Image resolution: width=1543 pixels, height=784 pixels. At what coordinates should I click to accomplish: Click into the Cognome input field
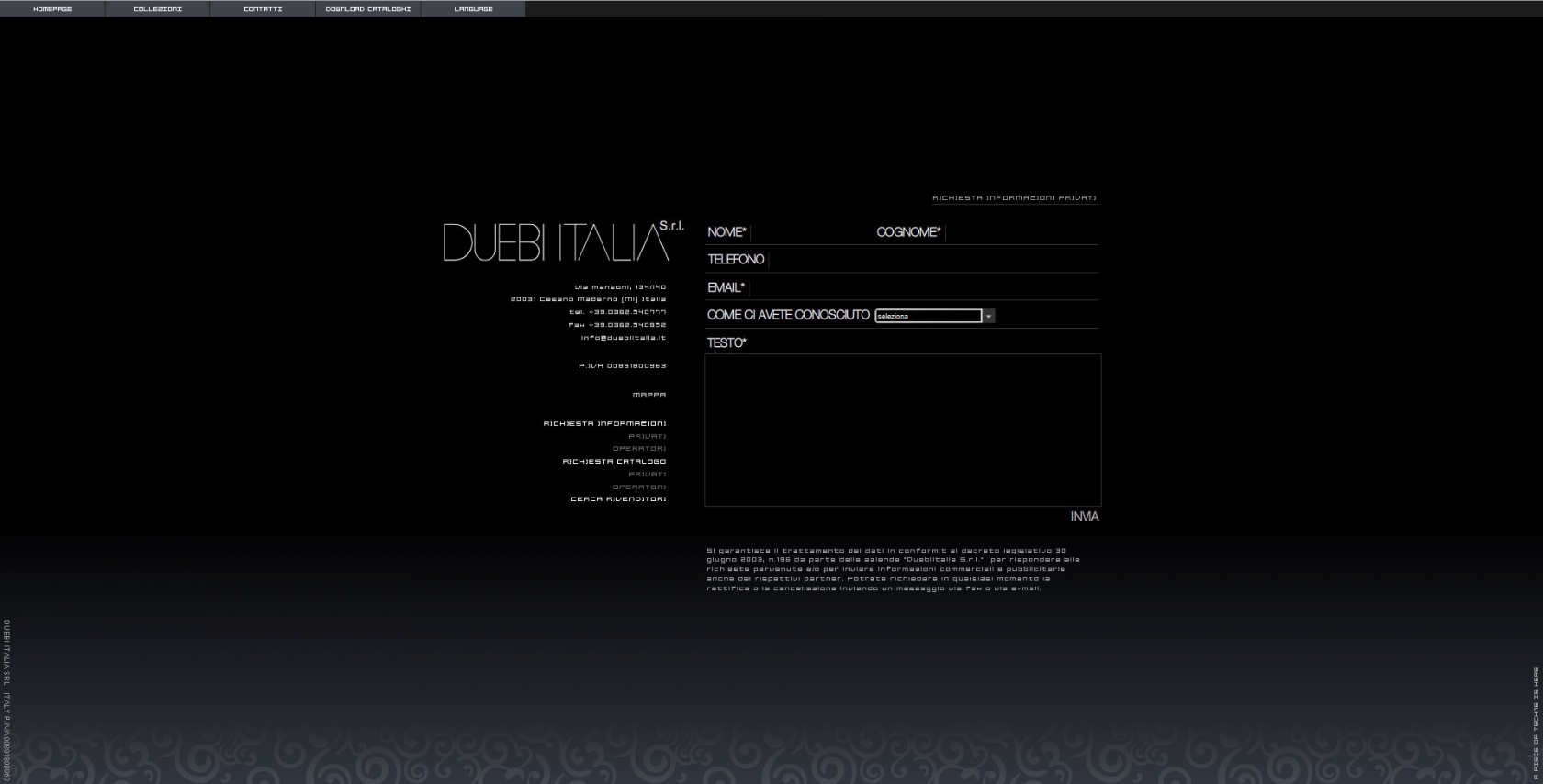pyautogui.click(x=1021, y=232)
